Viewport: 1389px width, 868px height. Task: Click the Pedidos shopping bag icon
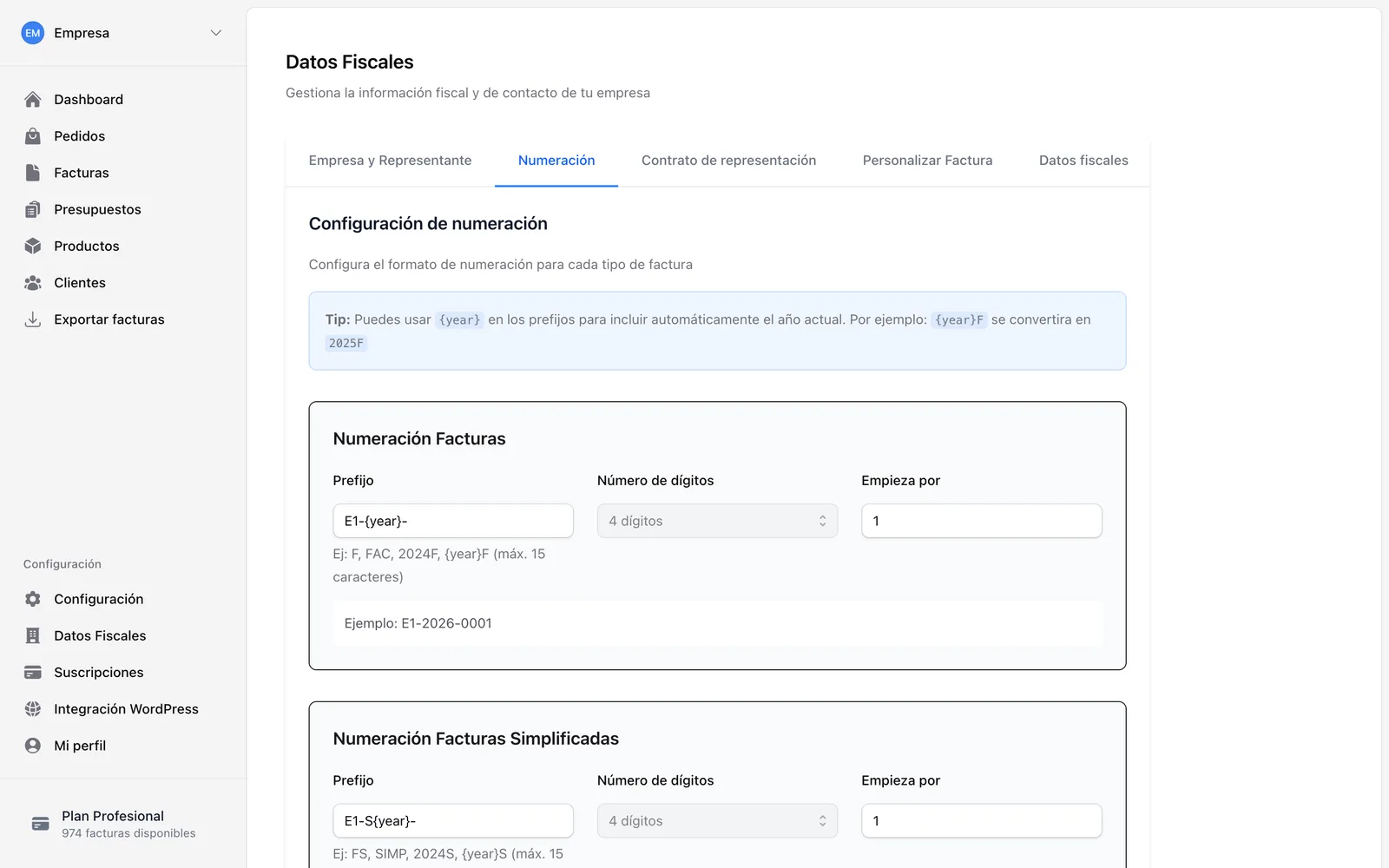(x=33, y=136)
